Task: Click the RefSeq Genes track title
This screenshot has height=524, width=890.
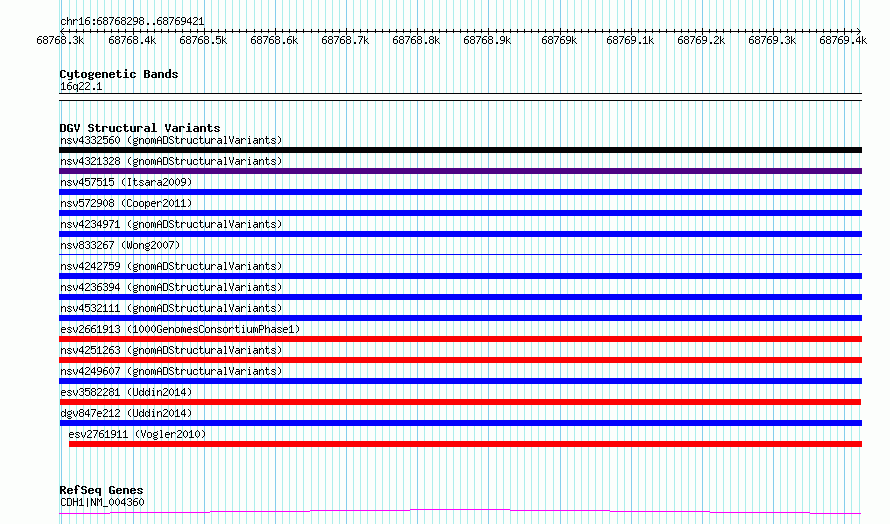Action: tap(101, 490)
